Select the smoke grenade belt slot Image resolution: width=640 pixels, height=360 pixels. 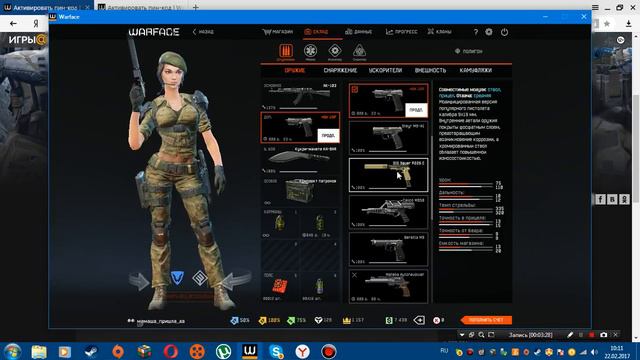pos(320,287)
